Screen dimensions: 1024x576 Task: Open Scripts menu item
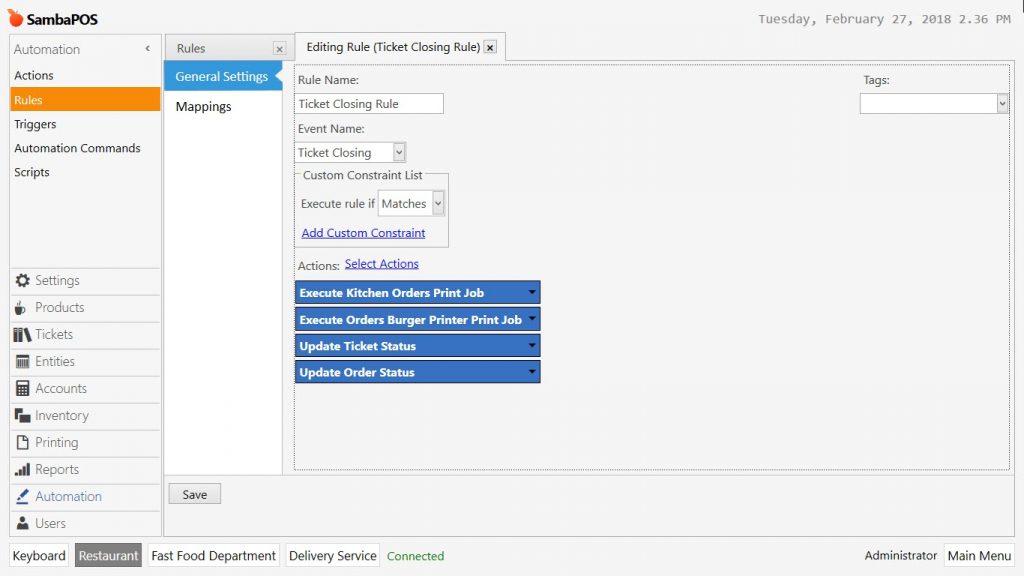(x=85, y=172)
